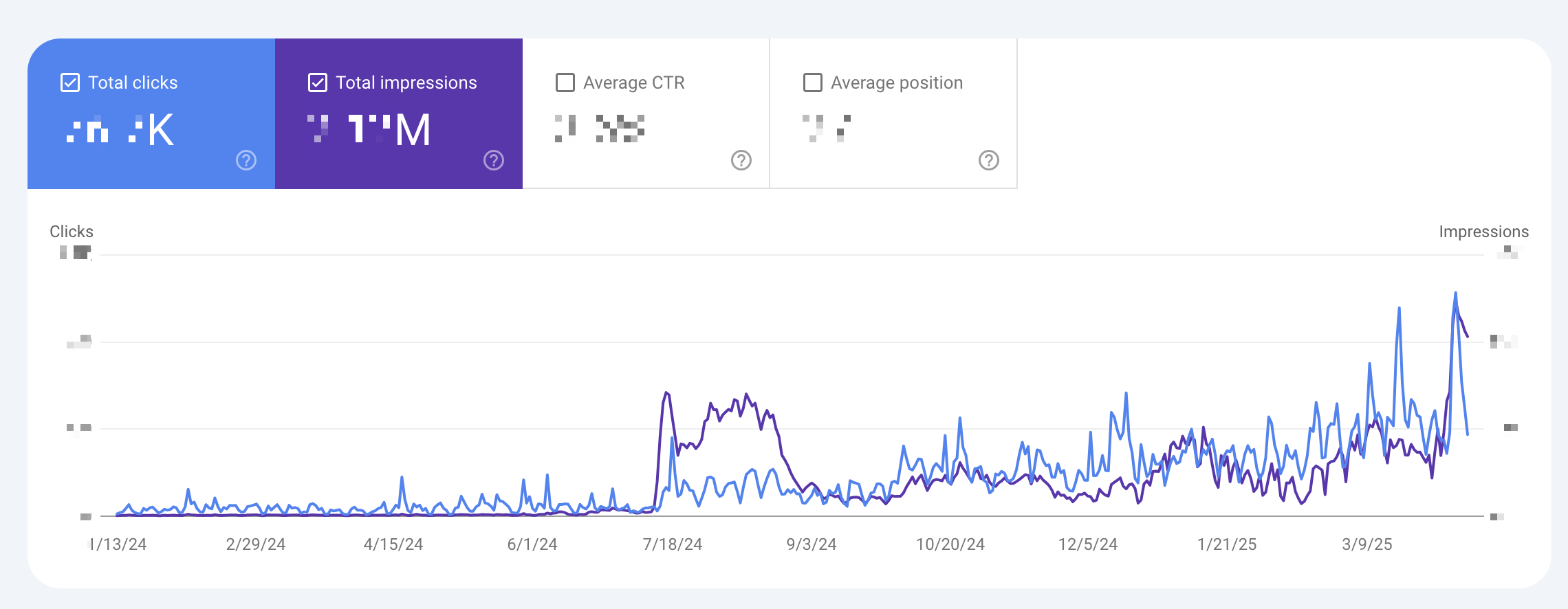Uncheck the Total impressions checkbox

[x=318, y=82]
